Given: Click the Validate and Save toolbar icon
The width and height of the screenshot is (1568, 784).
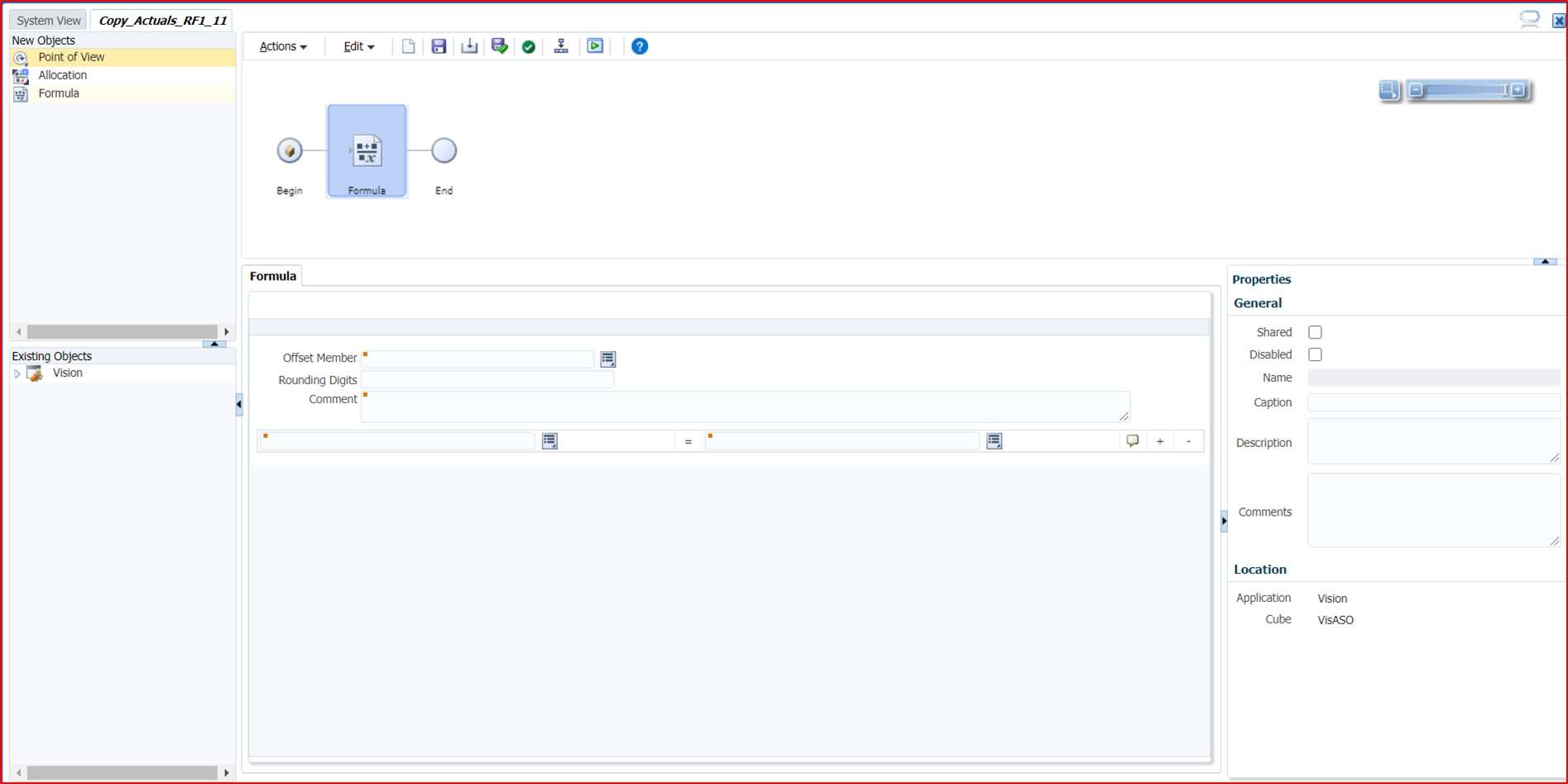Looking at the screenshot, I should tap(499, 46).
